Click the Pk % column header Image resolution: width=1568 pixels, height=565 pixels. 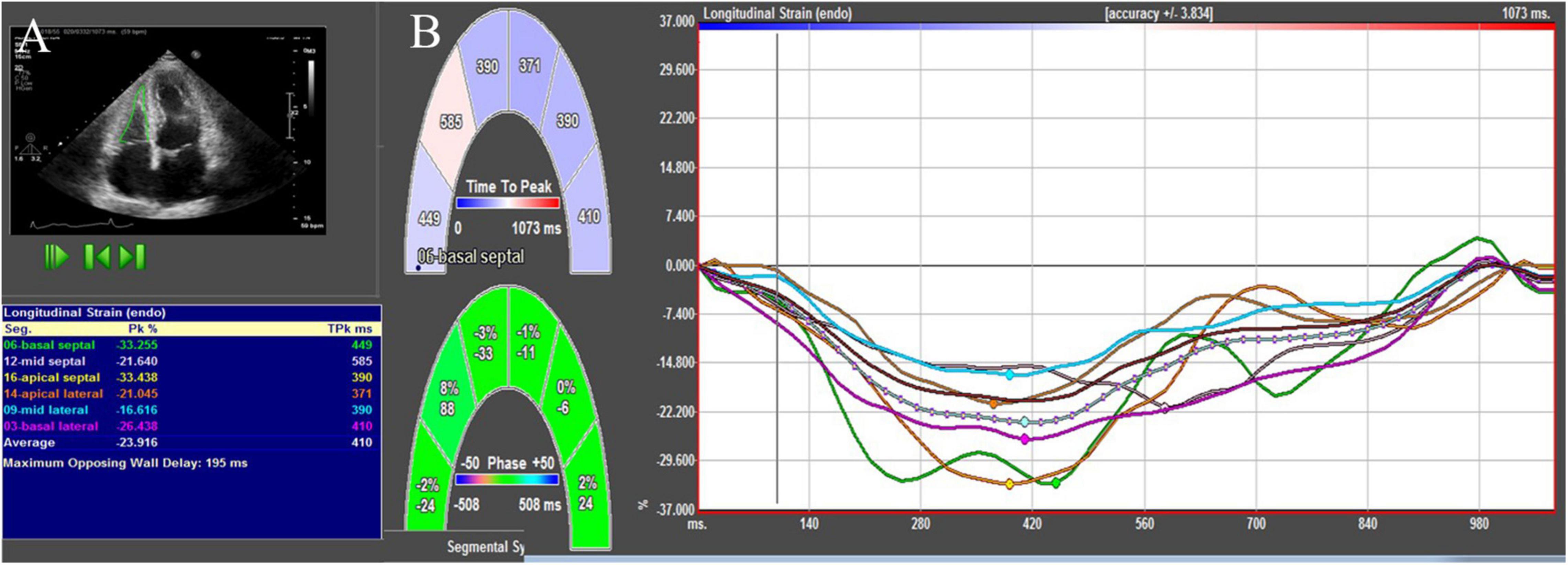click(x=142, y=329)
